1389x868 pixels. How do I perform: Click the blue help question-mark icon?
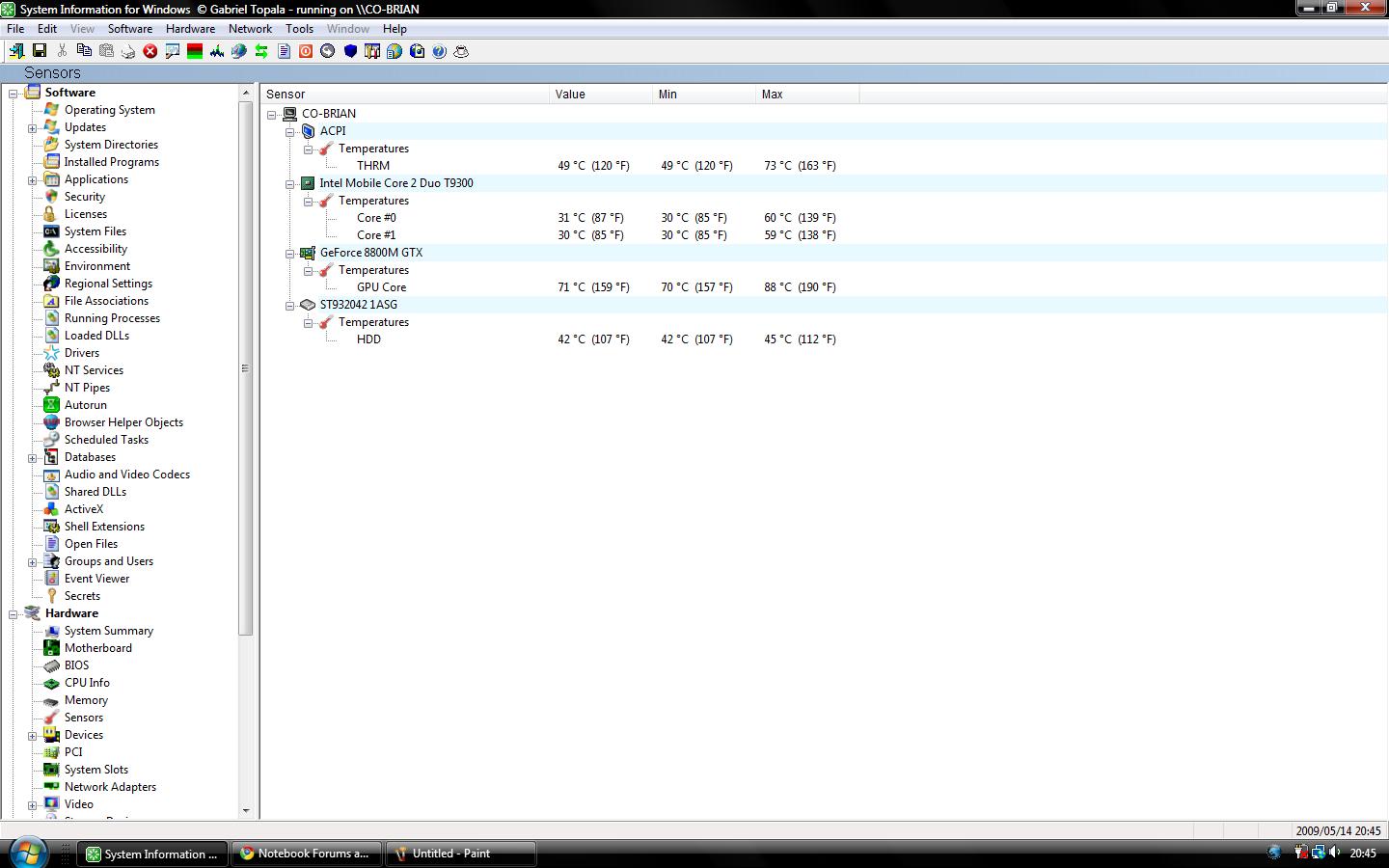click(x=439, y=51)
